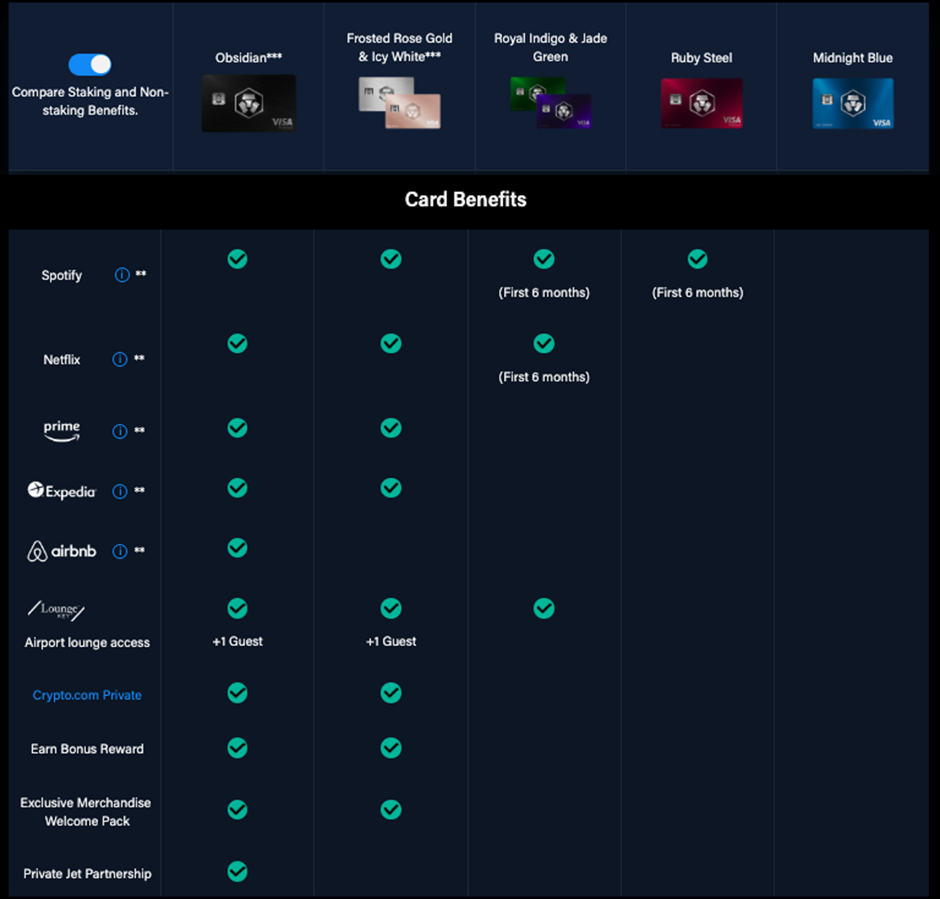Select the Frosted Rose Gold & Icy White card image
940x899 pixels.
tap(399, 102)
